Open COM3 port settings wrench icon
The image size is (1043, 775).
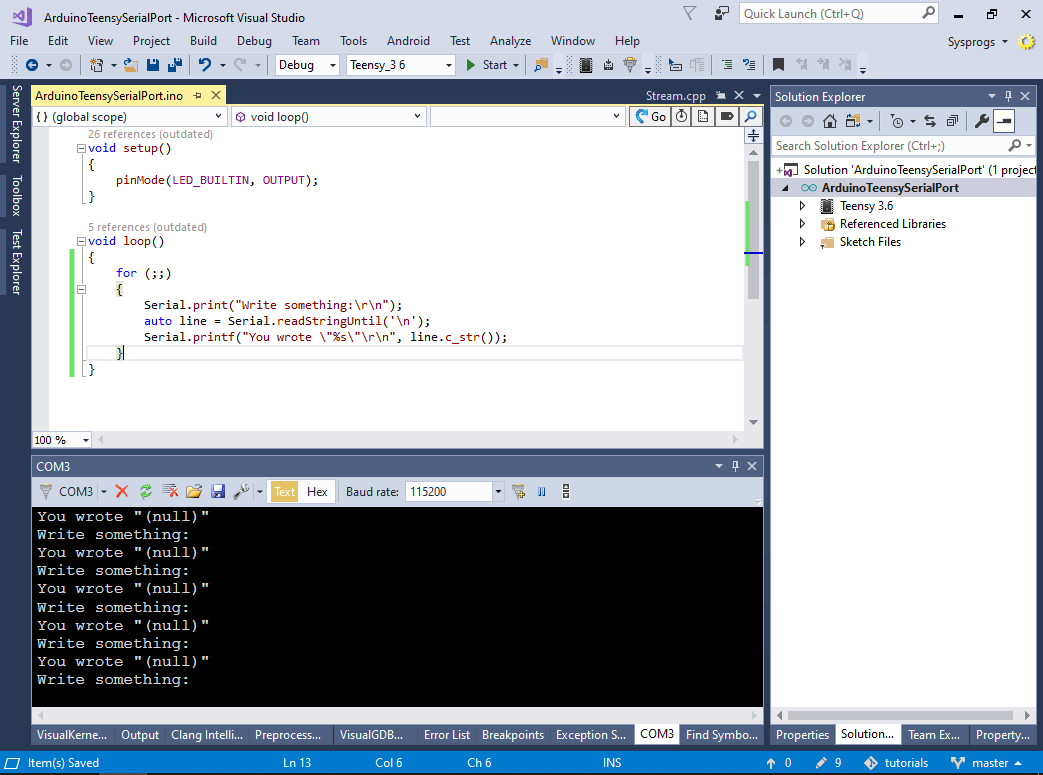coord(241,492)
